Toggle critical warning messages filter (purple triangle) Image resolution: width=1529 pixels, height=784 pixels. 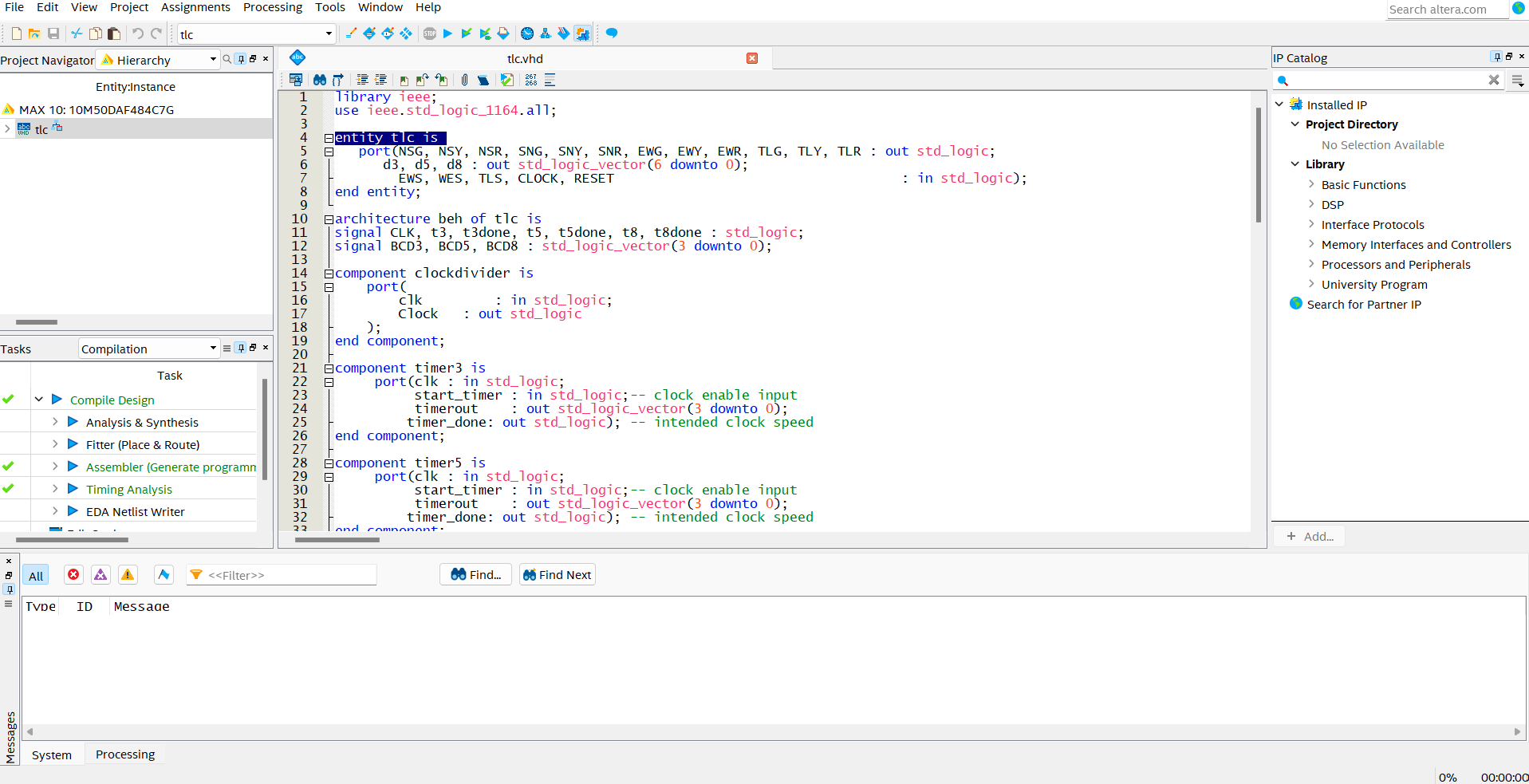point(100,574)
